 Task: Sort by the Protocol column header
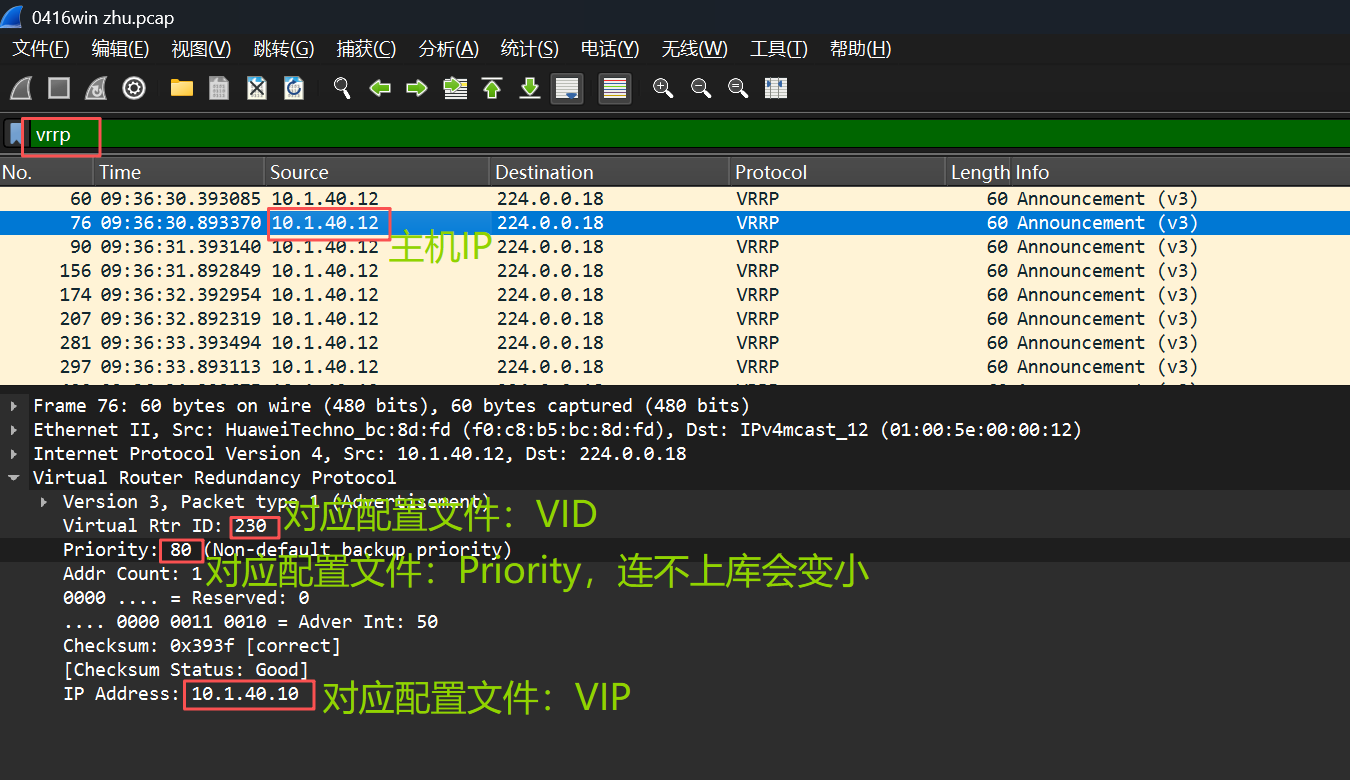click(837, 172)
